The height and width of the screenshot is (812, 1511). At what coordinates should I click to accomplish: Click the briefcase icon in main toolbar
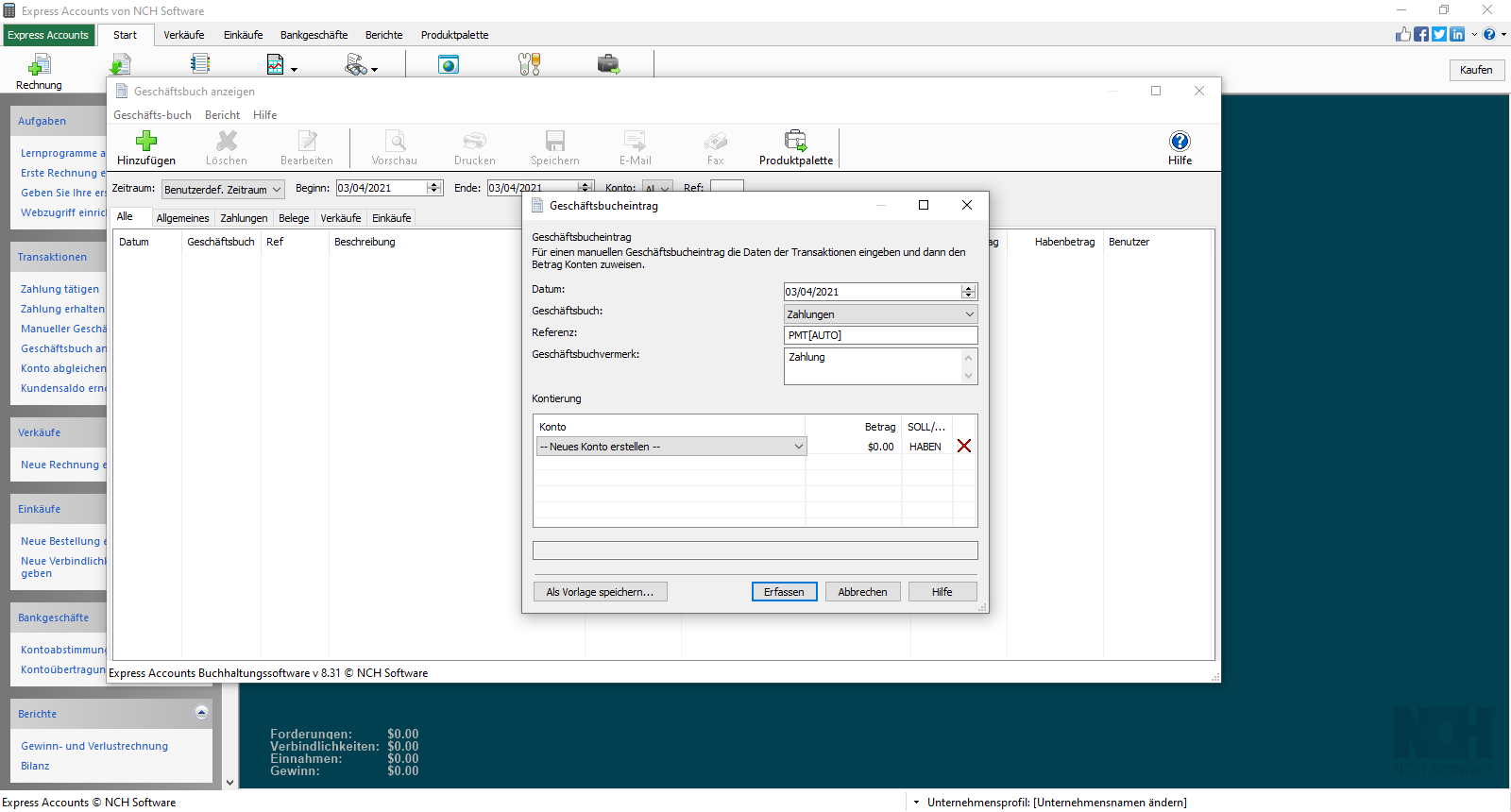tap(608, 64)
